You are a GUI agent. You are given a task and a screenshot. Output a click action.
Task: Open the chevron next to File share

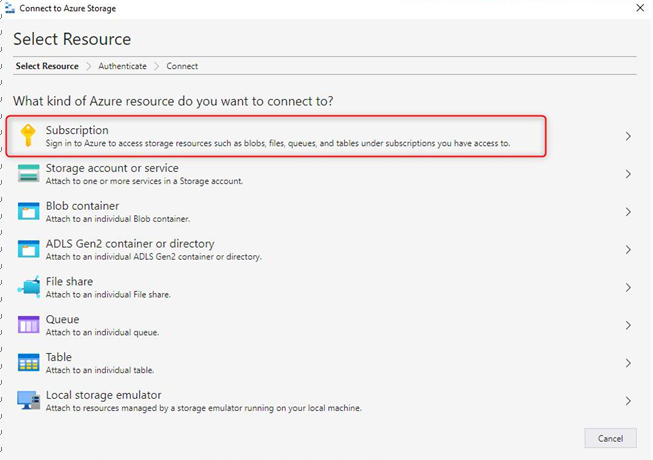(x=628, y=288)
